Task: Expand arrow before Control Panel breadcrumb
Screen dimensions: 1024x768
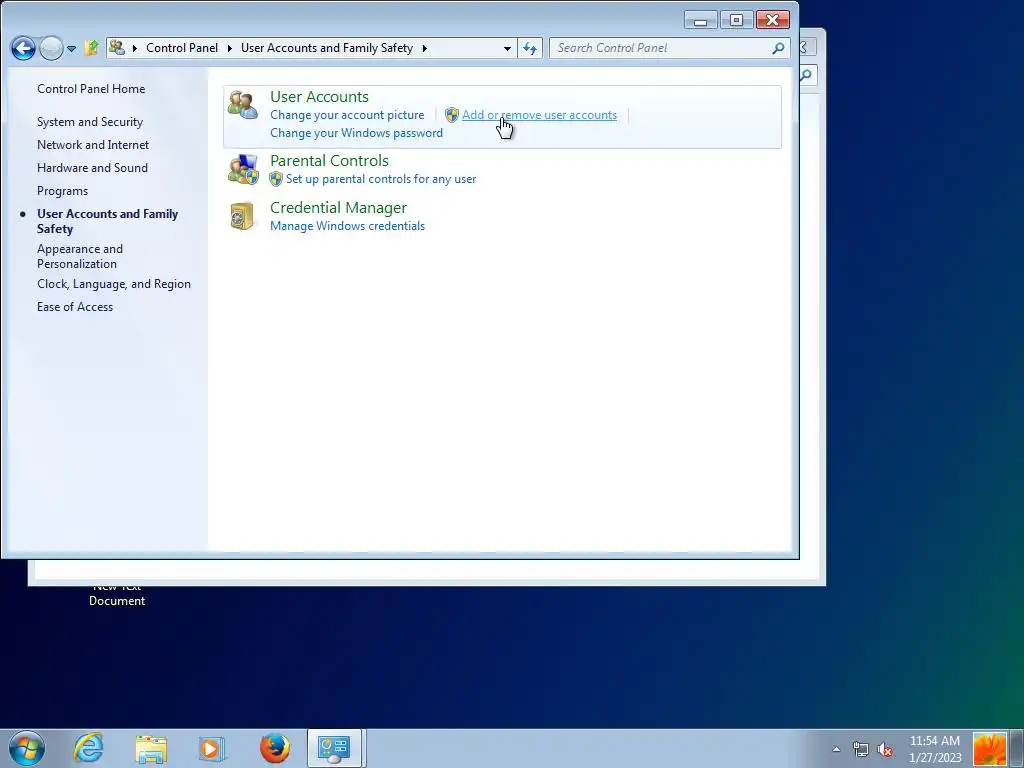Action: click(x=135, y=48)
